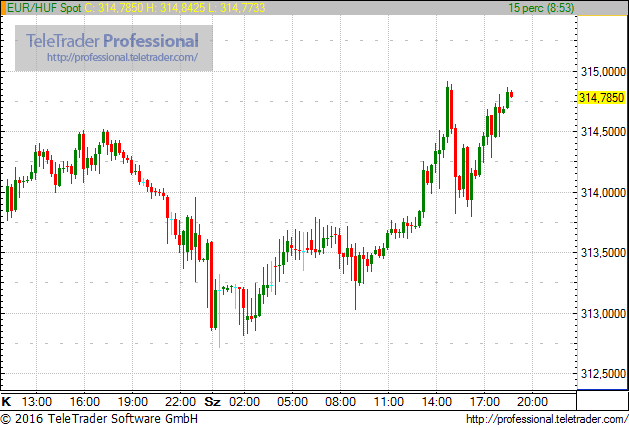The image size is (629, 428).
Task: Click the 314,5000 price axis label
Action: 603,132
